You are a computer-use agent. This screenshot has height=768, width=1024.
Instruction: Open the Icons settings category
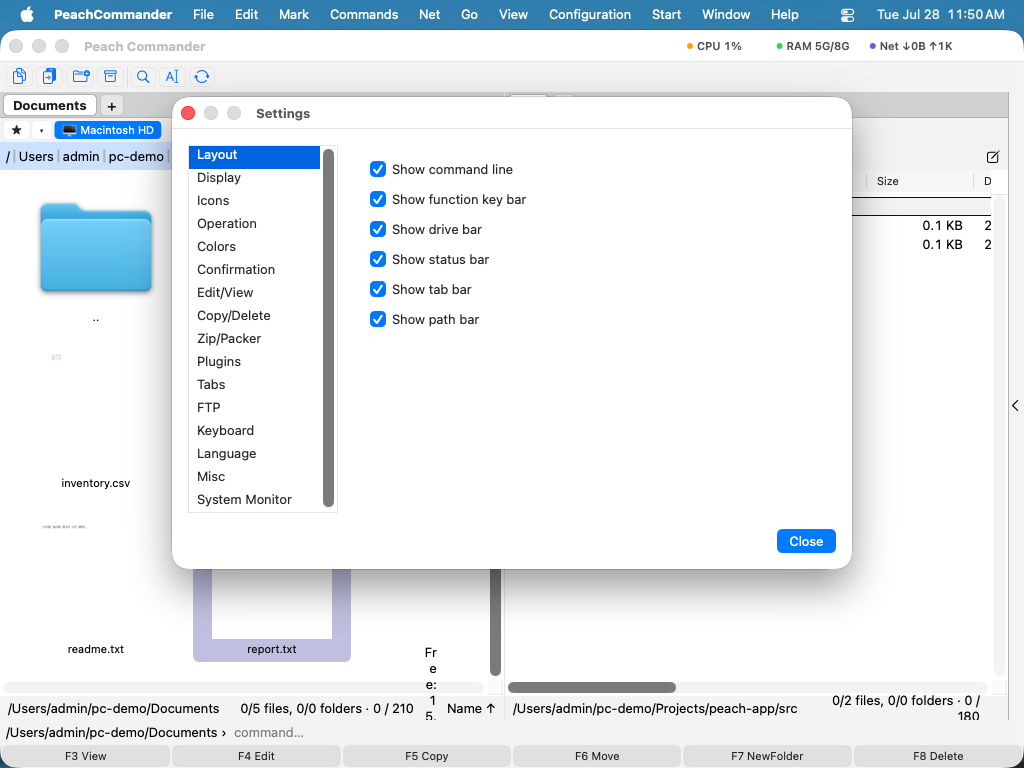[255, 200]
